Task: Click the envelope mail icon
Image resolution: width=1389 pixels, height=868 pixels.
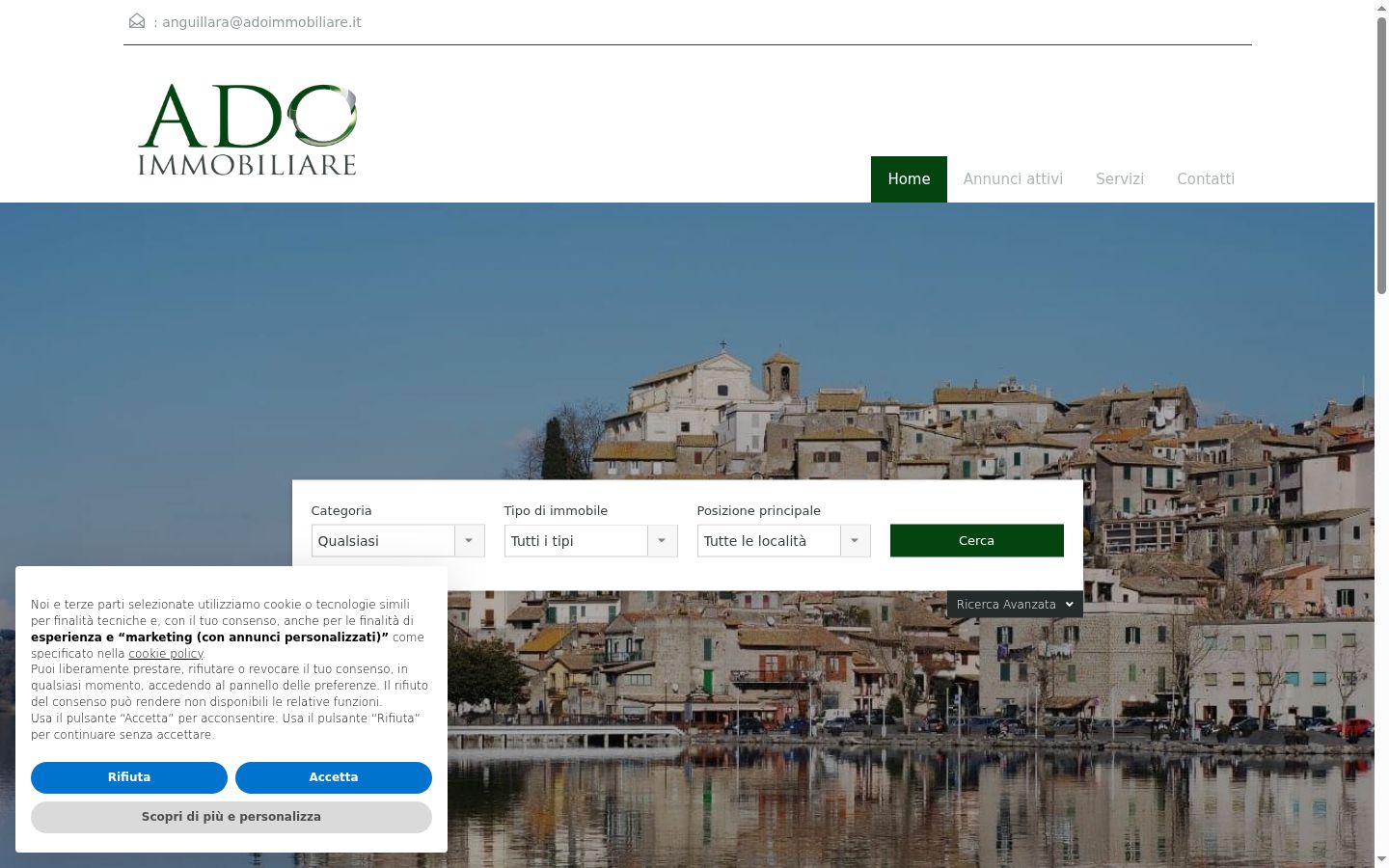Action: pyautogui.click(x=137, y=21)
